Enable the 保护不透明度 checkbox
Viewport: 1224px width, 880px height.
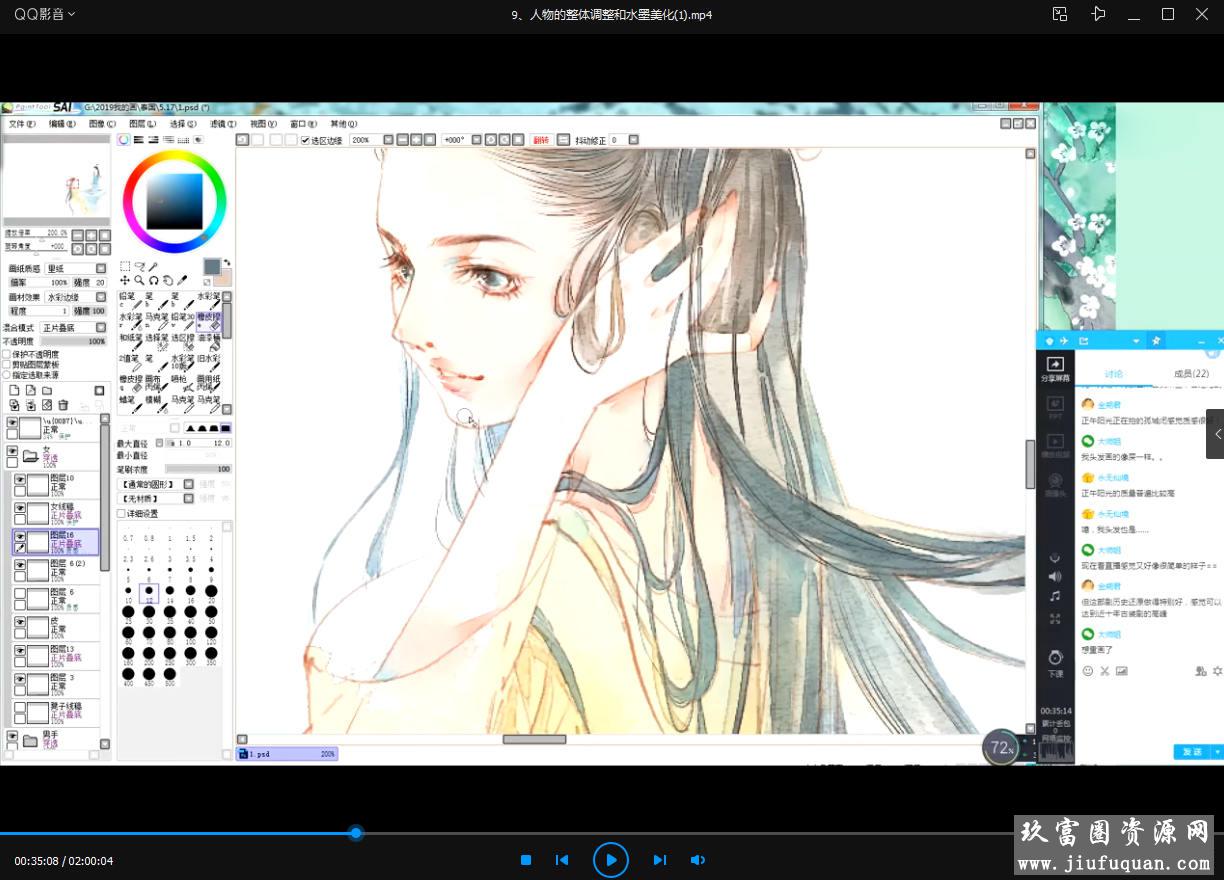7,354
